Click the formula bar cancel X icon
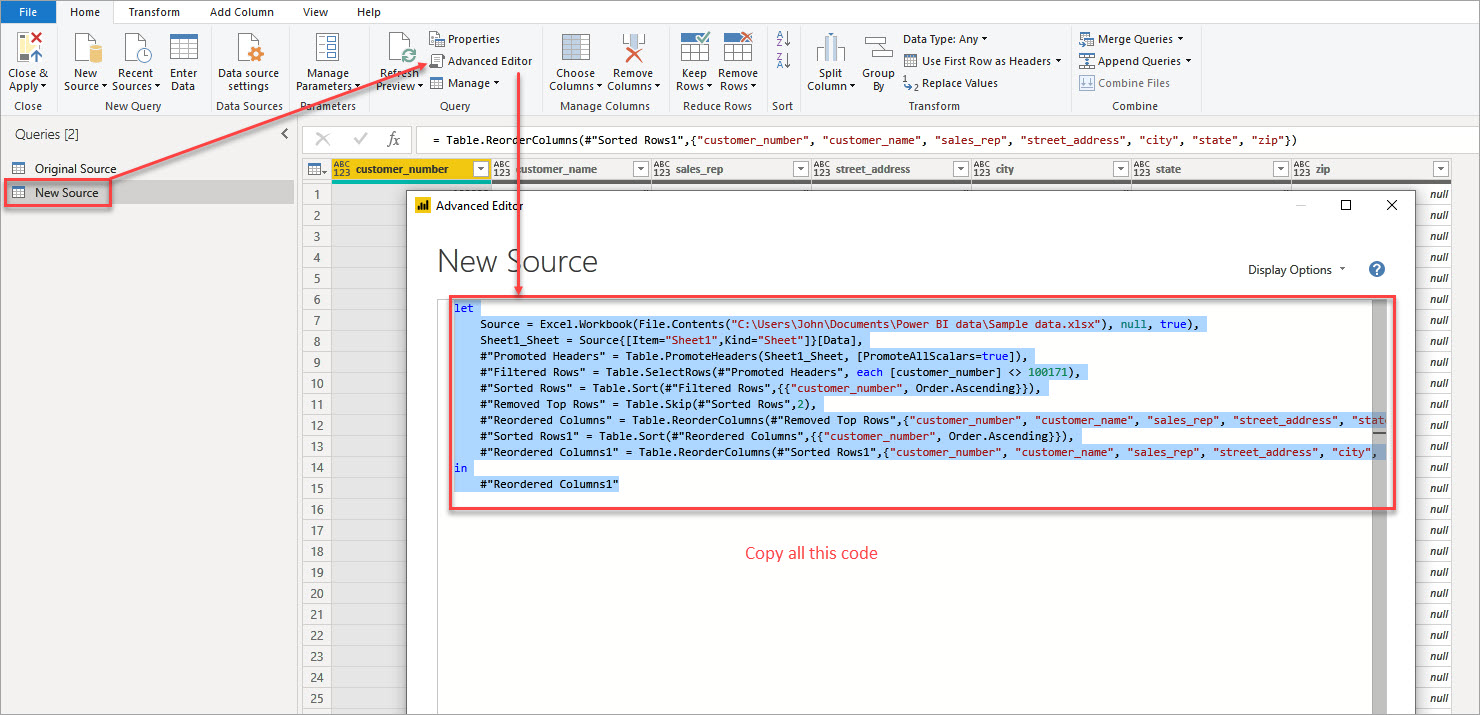 [322, 140]
